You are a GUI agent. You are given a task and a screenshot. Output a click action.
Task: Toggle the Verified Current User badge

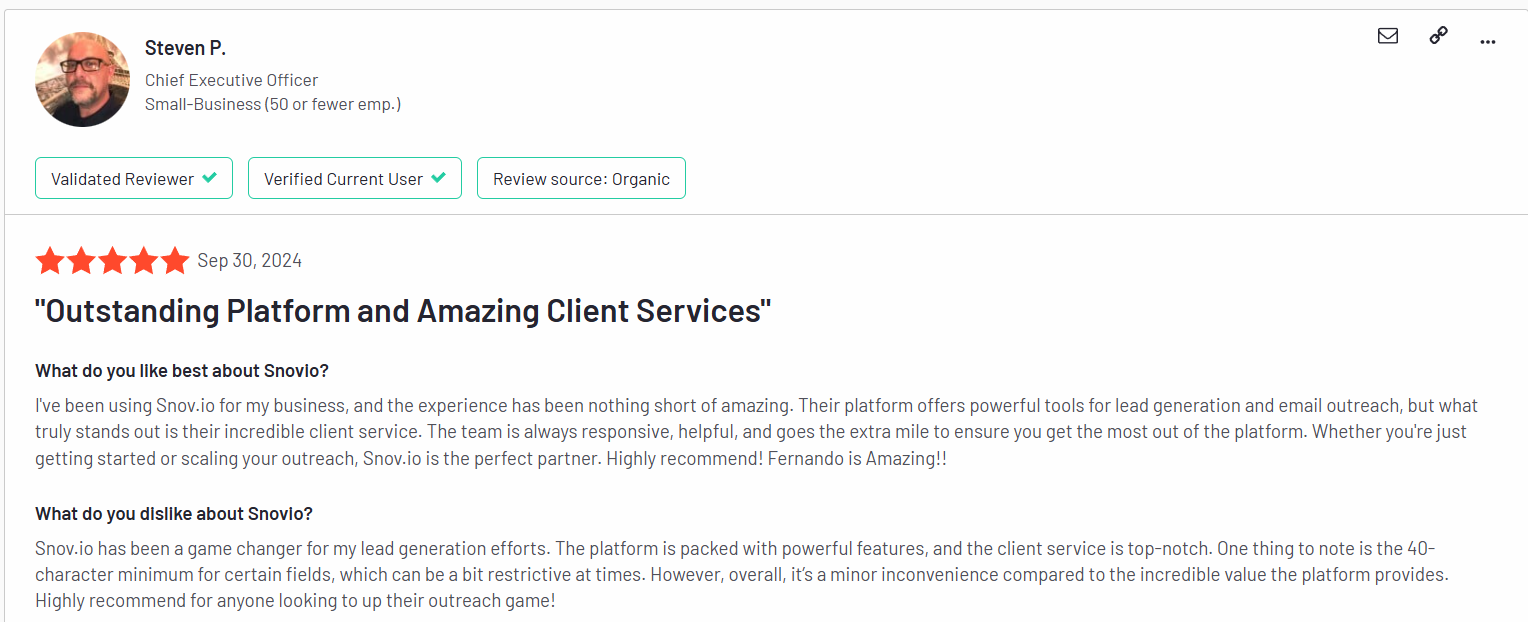(x=354, y=177)
